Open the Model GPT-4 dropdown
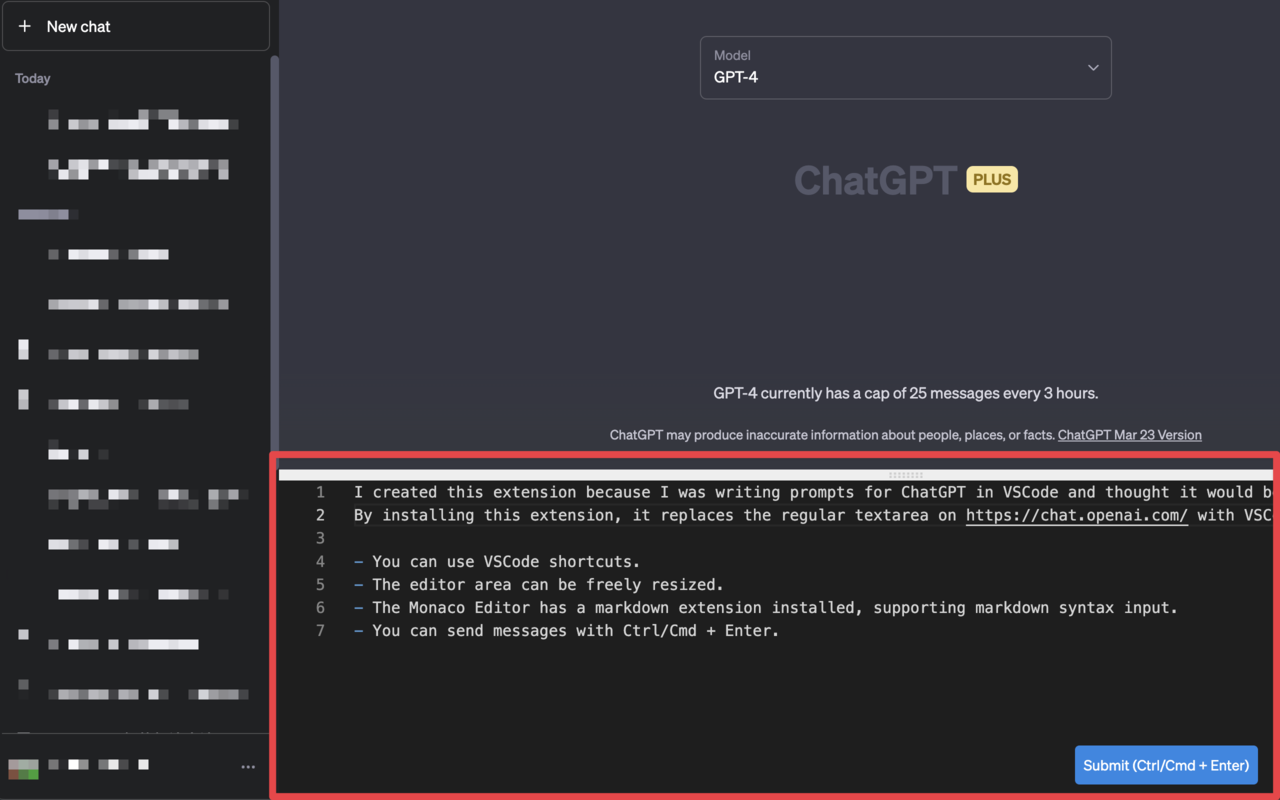This screenshot has width=1280, height=800. pyautogui.click(x=905, y=68)
